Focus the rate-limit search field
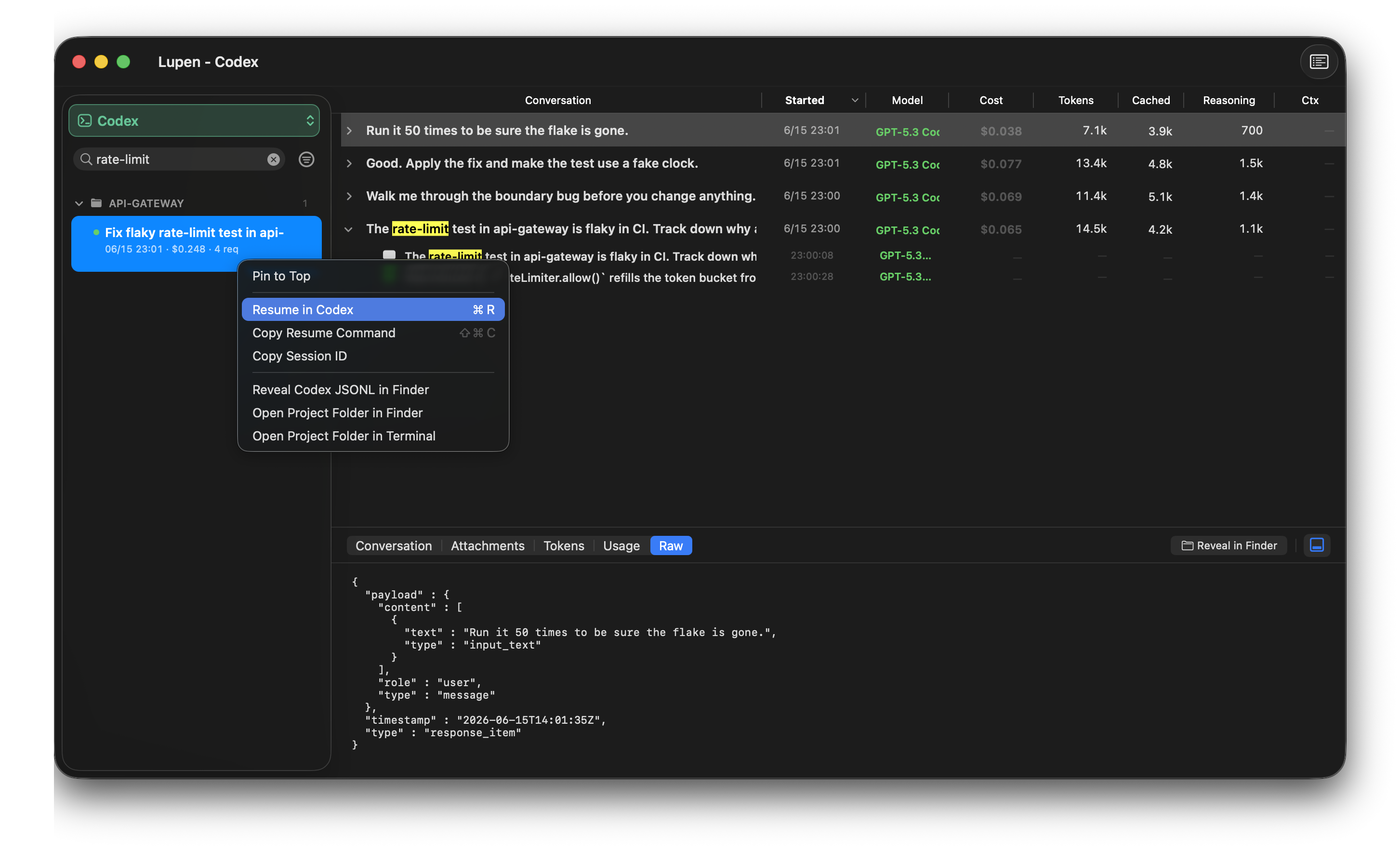1400x850 pixels. (178, 159)
